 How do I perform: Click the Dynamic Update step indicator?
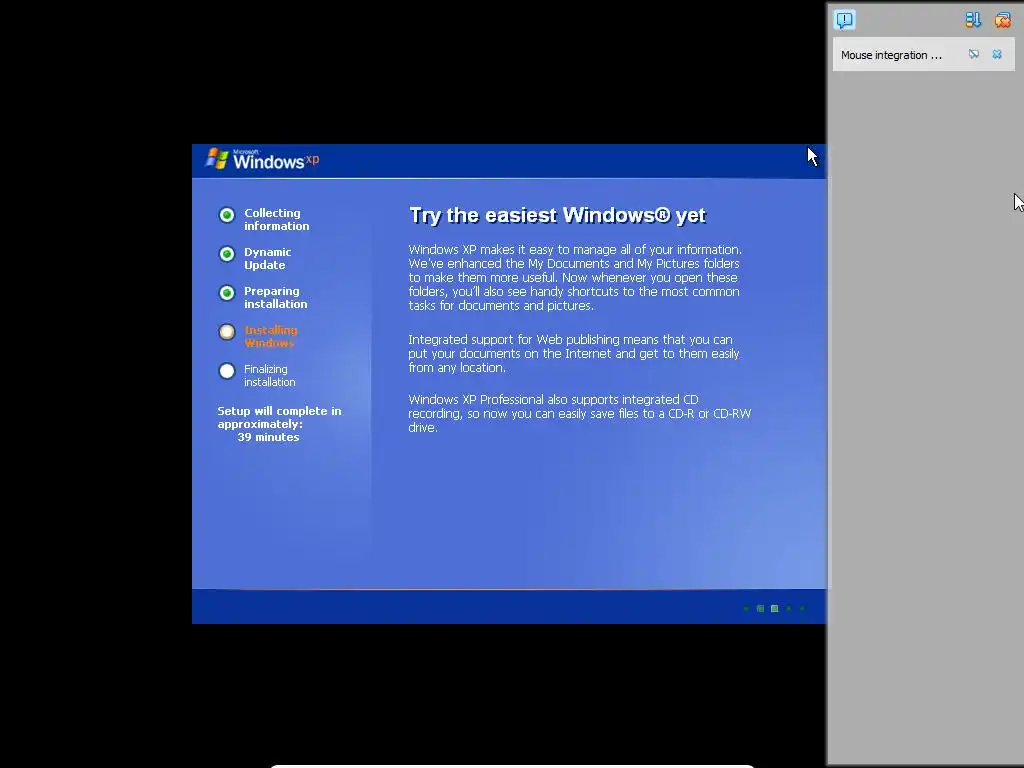tap(227, 254)
